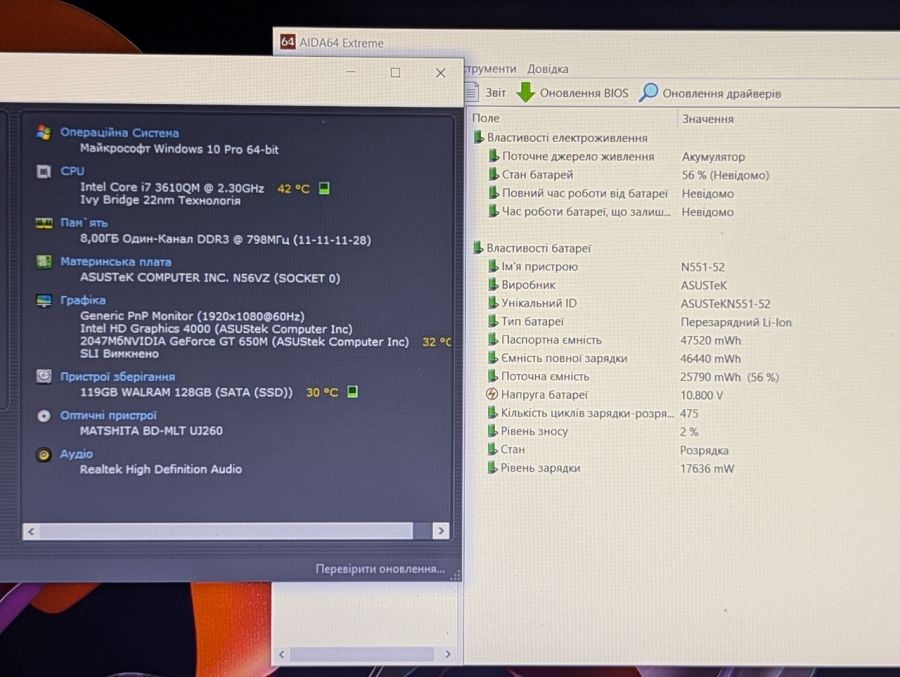Open the Пристрої зберігання section link
Screen dimensions: 900x677
tap(118, 377)
